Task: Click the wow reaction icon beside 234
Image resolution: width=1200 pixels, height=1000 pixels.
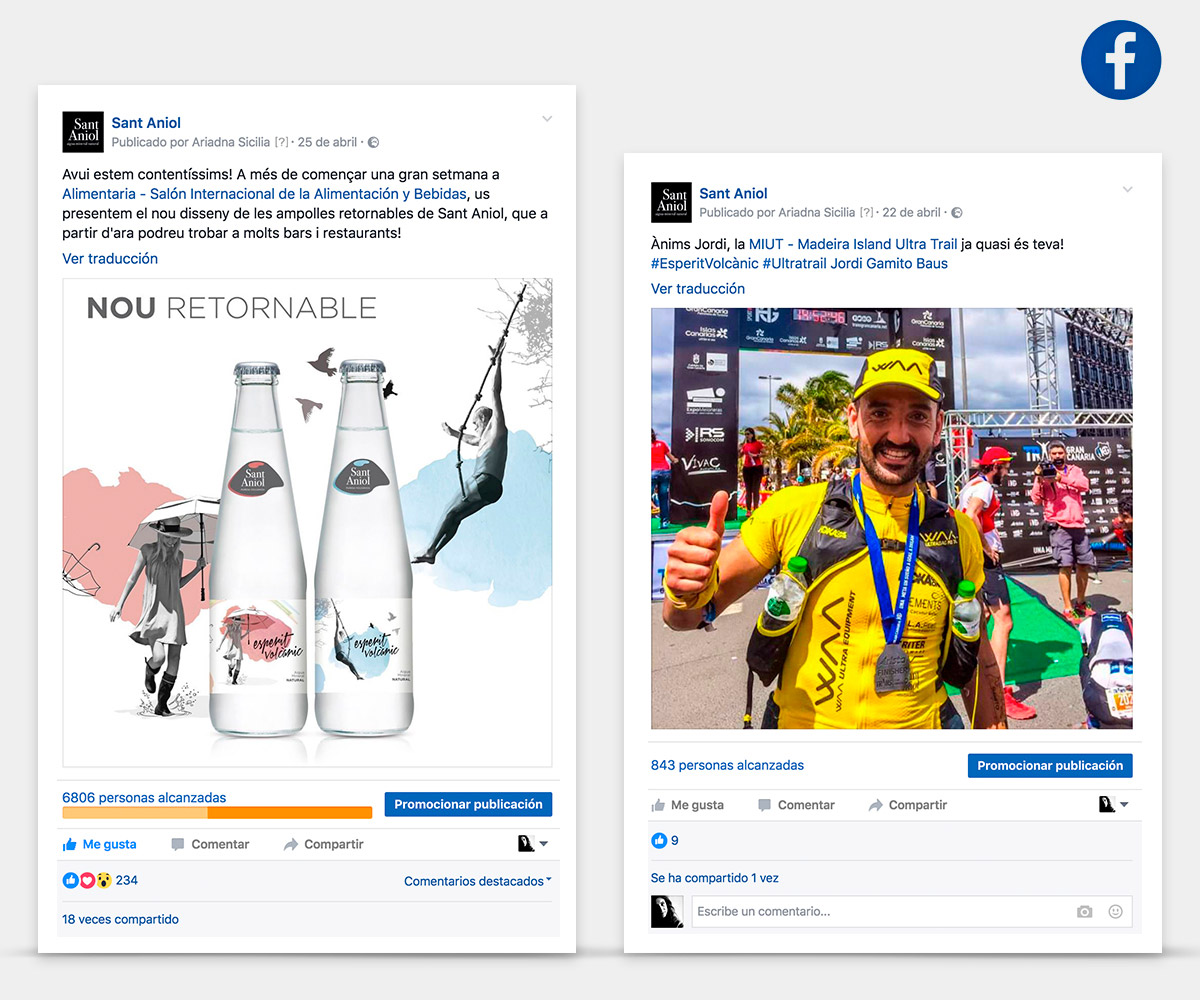Action: click(102, 881)
